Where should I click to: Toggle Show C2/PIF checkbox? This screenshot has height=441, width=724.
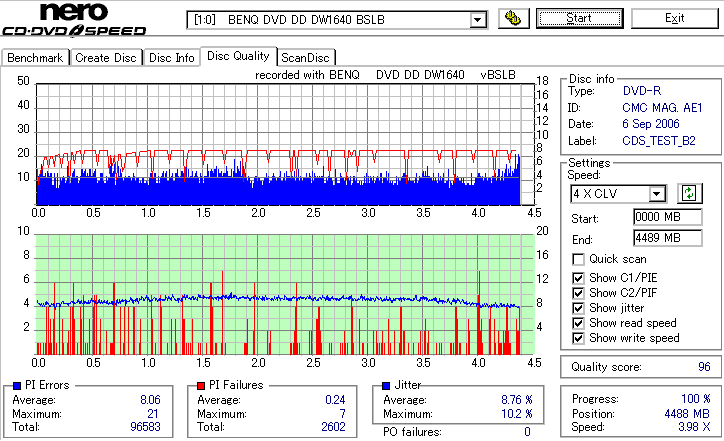(578, 293)
